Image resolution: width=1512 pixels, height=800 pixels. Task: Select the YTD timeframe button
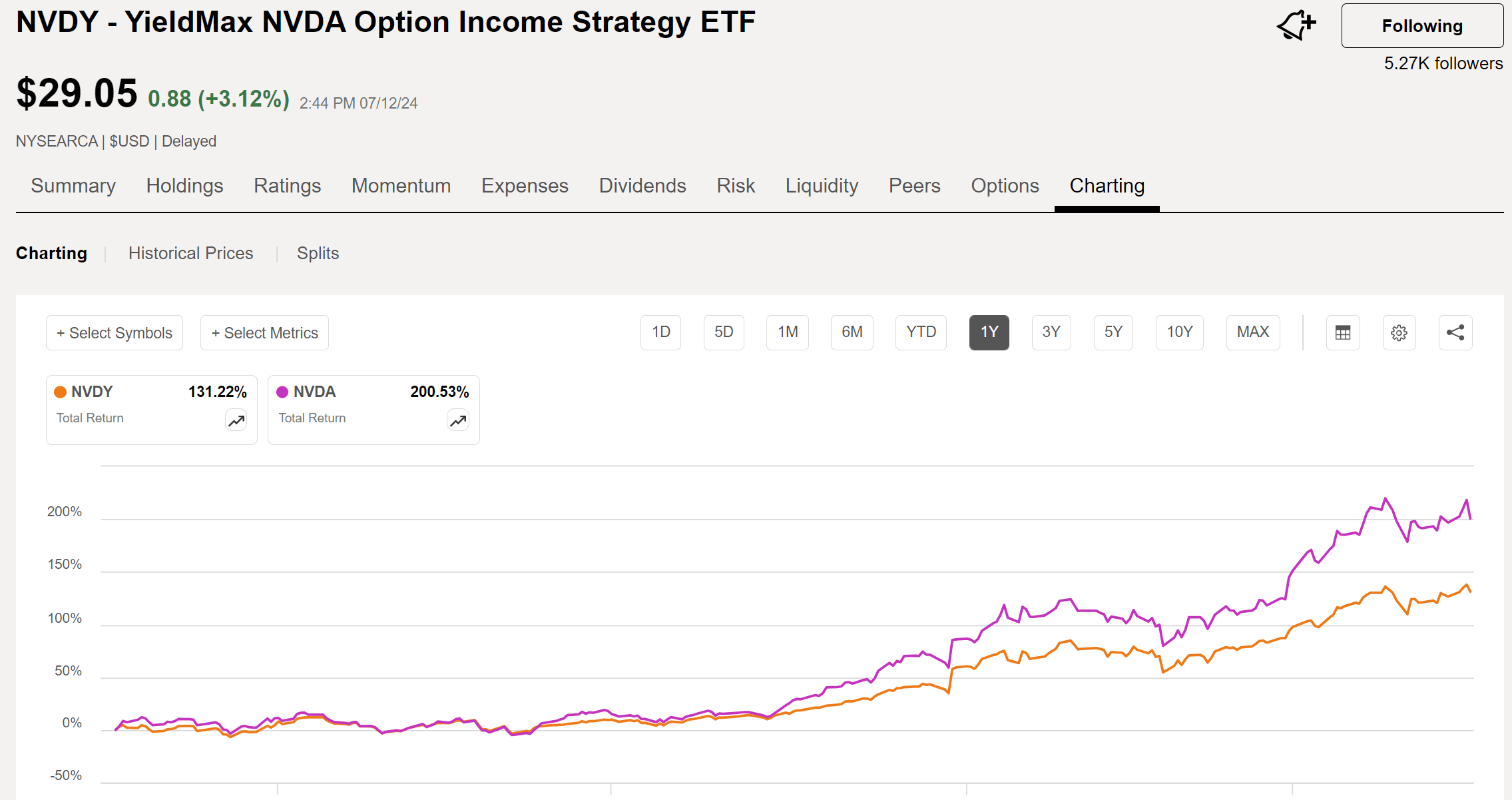(921, 332)
